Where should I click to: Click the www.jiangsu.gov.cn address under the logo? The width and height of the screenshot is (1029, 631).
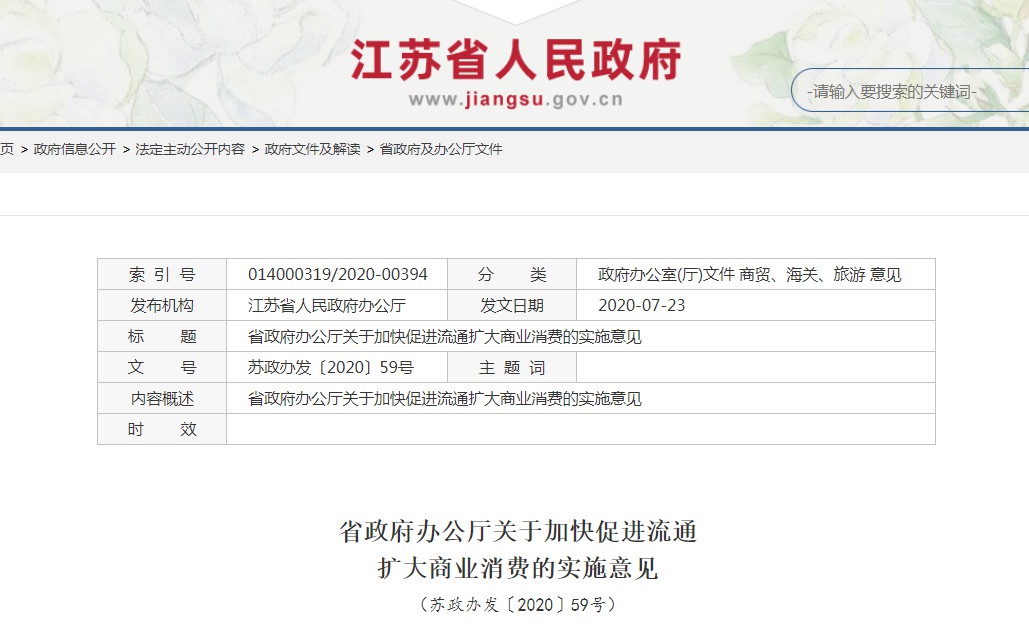coord(515,99)
